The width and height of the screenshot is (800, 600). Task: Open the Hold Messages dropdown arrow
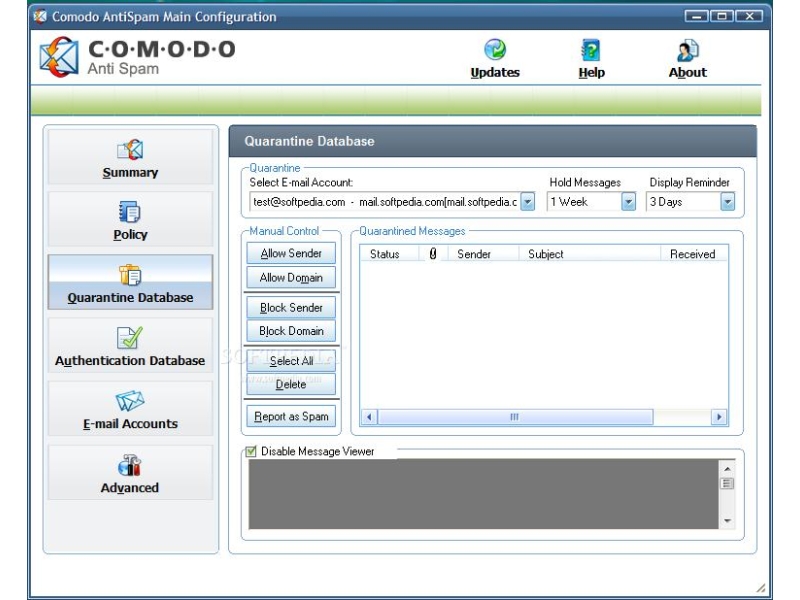(x=629, y=202)
